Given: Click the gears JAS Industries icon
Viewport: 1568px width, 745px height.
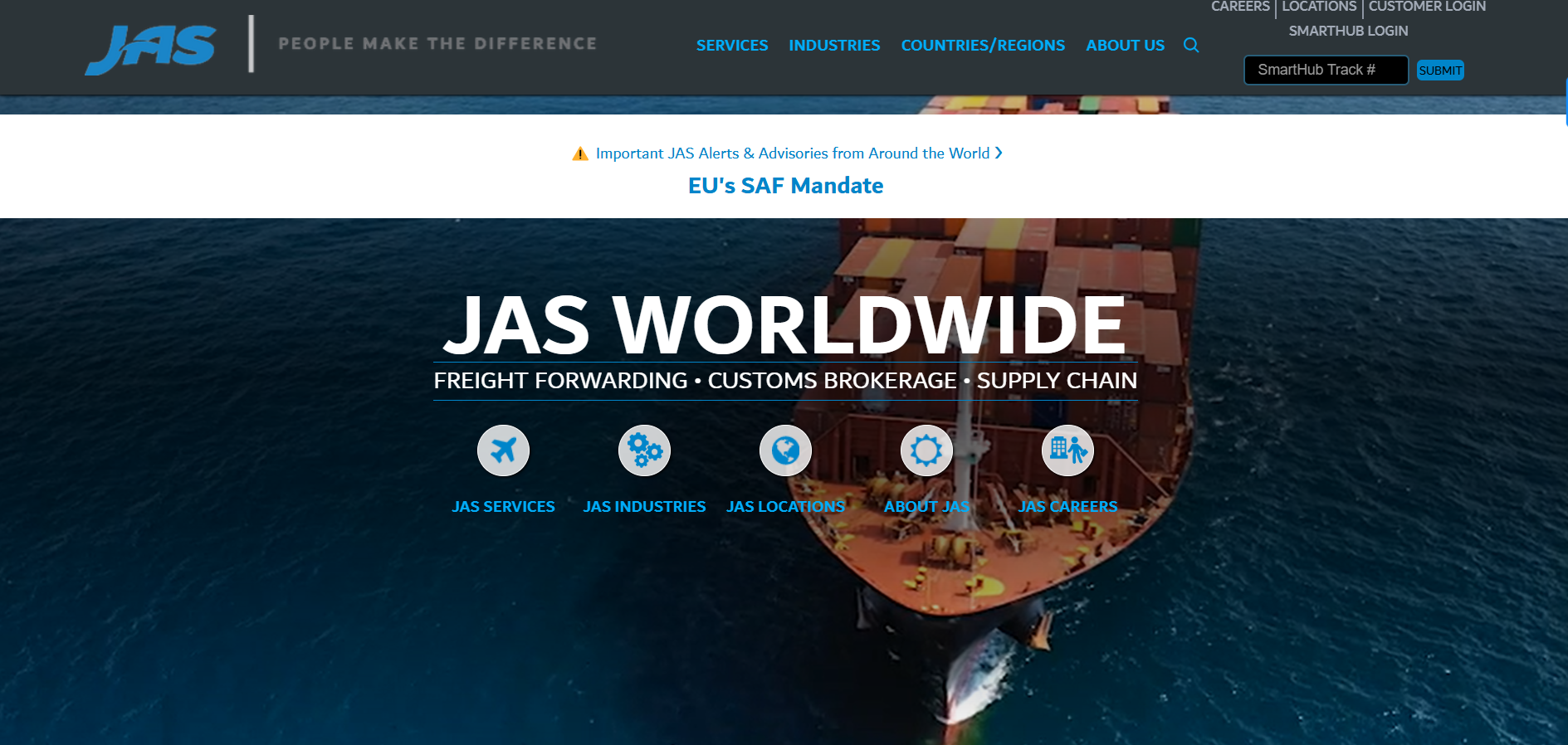Looking at the screenshot, I should [644, 450].
